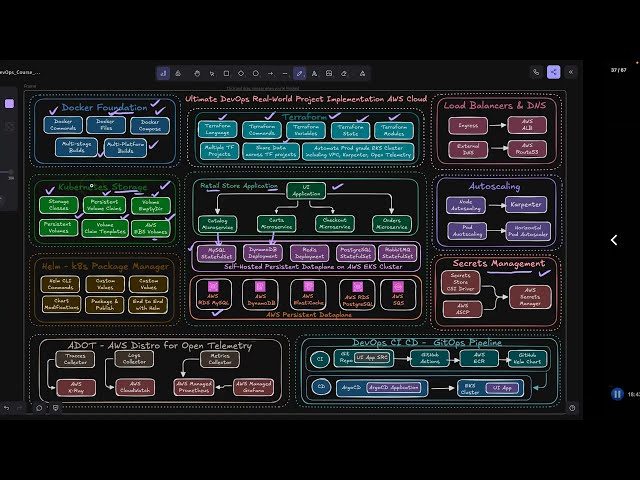The image size is (640, 480).
Task: Select the Catalog Microservice box
Action: [217, 224]
